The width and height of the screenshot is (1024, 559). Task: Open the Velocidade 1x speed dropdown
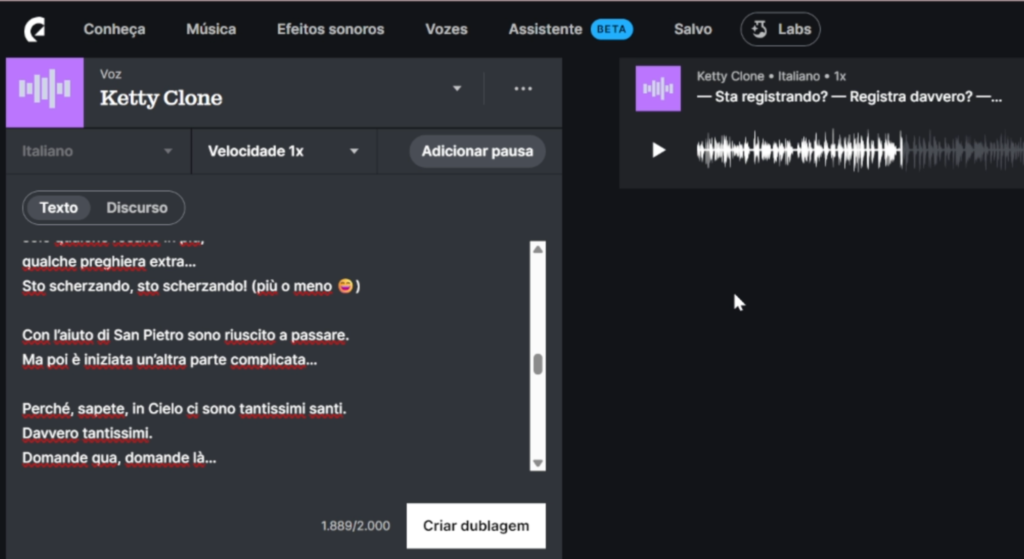click(x=283, y=152)
